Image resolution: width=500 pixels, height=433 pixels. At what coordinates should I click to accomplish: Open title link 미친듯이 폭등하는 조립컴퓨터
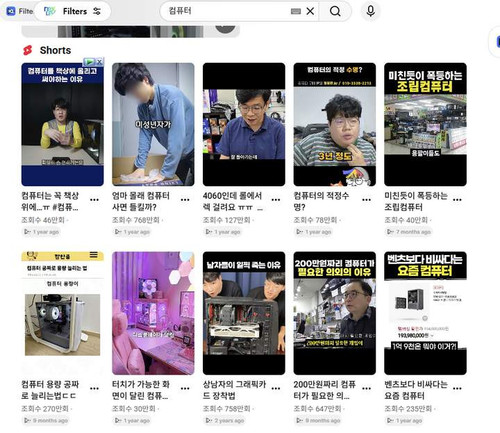coord(416,201)
